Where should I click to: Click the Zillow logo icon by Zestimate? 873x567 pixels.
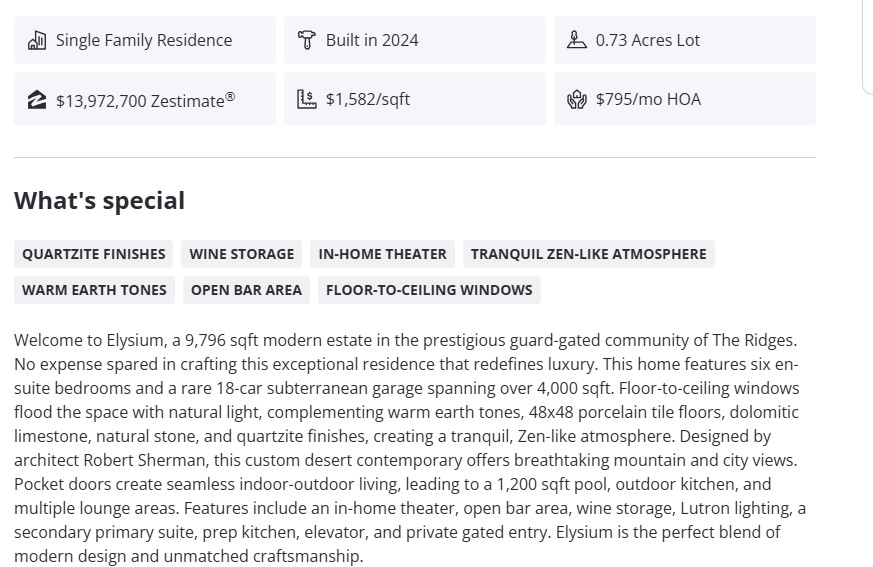[x=37, y=100]
